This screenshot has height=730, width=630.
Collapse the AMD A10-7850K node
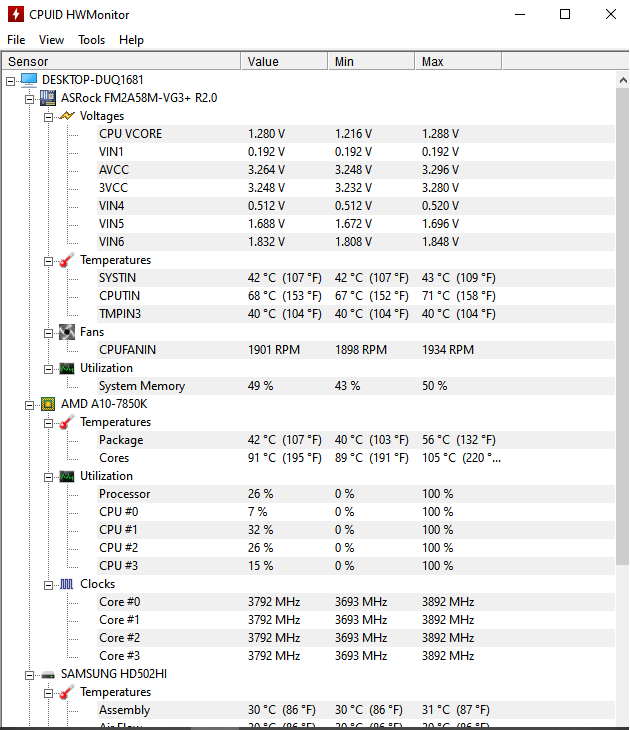point(29,406)
